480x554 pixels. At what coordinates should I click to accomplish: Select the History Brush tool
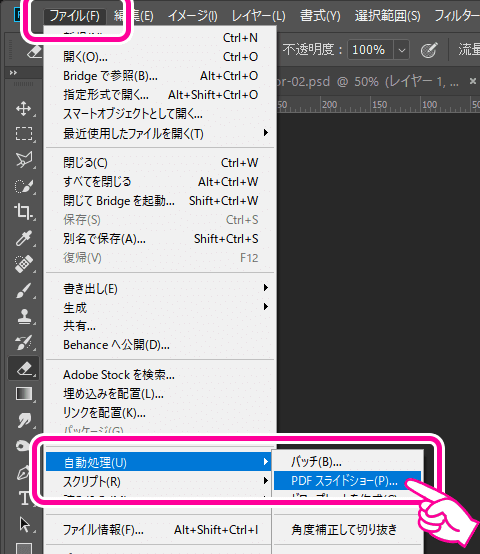click(x=24, y=342)
